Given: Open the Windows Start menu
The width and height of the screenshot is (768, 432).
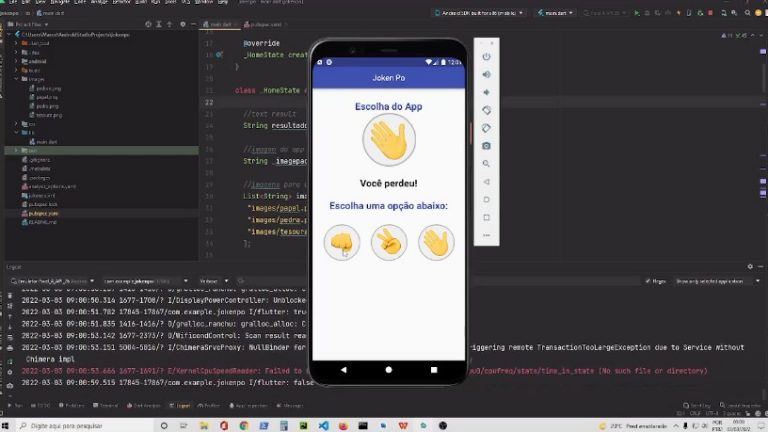Looking at the screenshot, I should coord(6,426).
